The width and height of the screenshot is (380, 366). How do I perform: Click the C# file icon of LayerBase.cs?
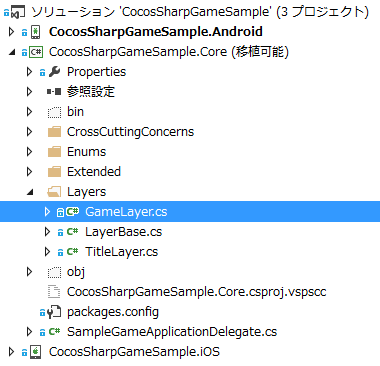[72, 232]
